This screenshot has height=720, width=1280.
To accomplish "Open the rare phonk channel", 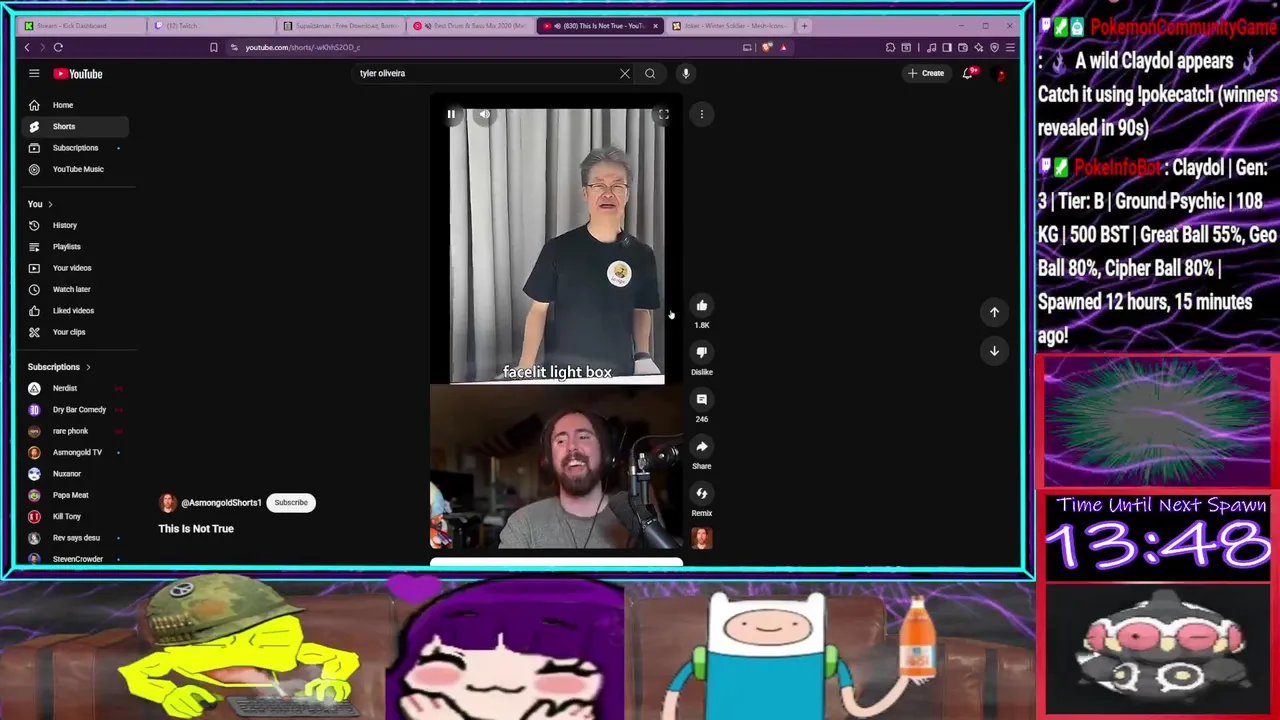I will pos(75,431).
